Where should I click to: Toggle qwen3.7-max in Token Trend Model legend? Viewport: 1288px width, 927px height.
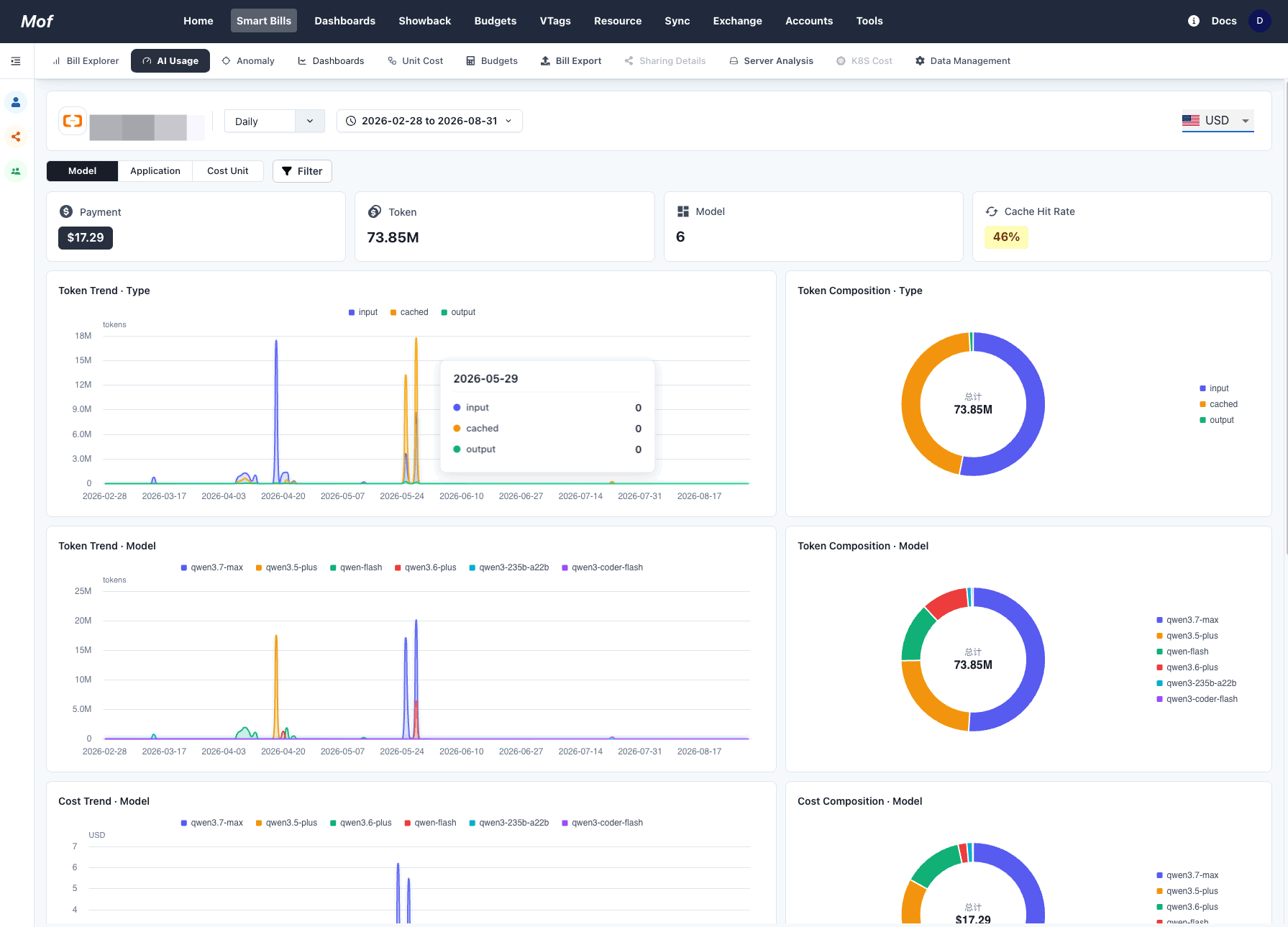pos(212,567)
